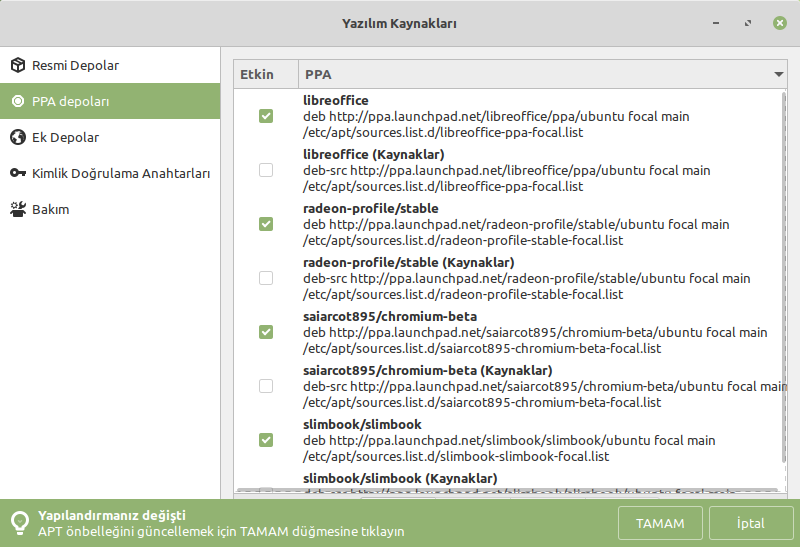The image size is (800, 547).
Task: Click deb slimbook/slimbook/ubuntu focal main URL
Action: point(509,440)
